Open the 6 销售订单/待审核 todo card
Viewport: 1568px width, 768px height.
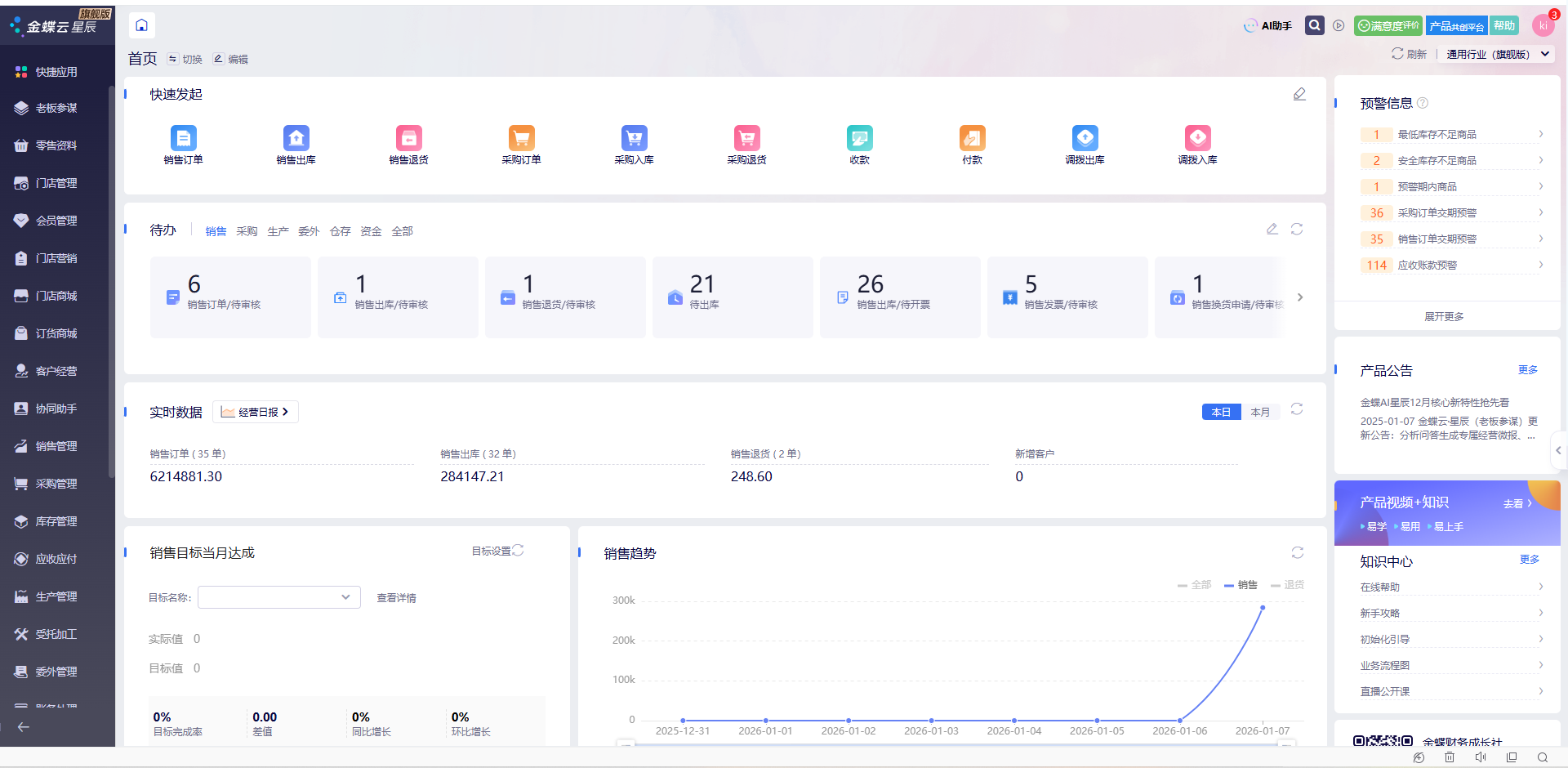coord(229,297)
